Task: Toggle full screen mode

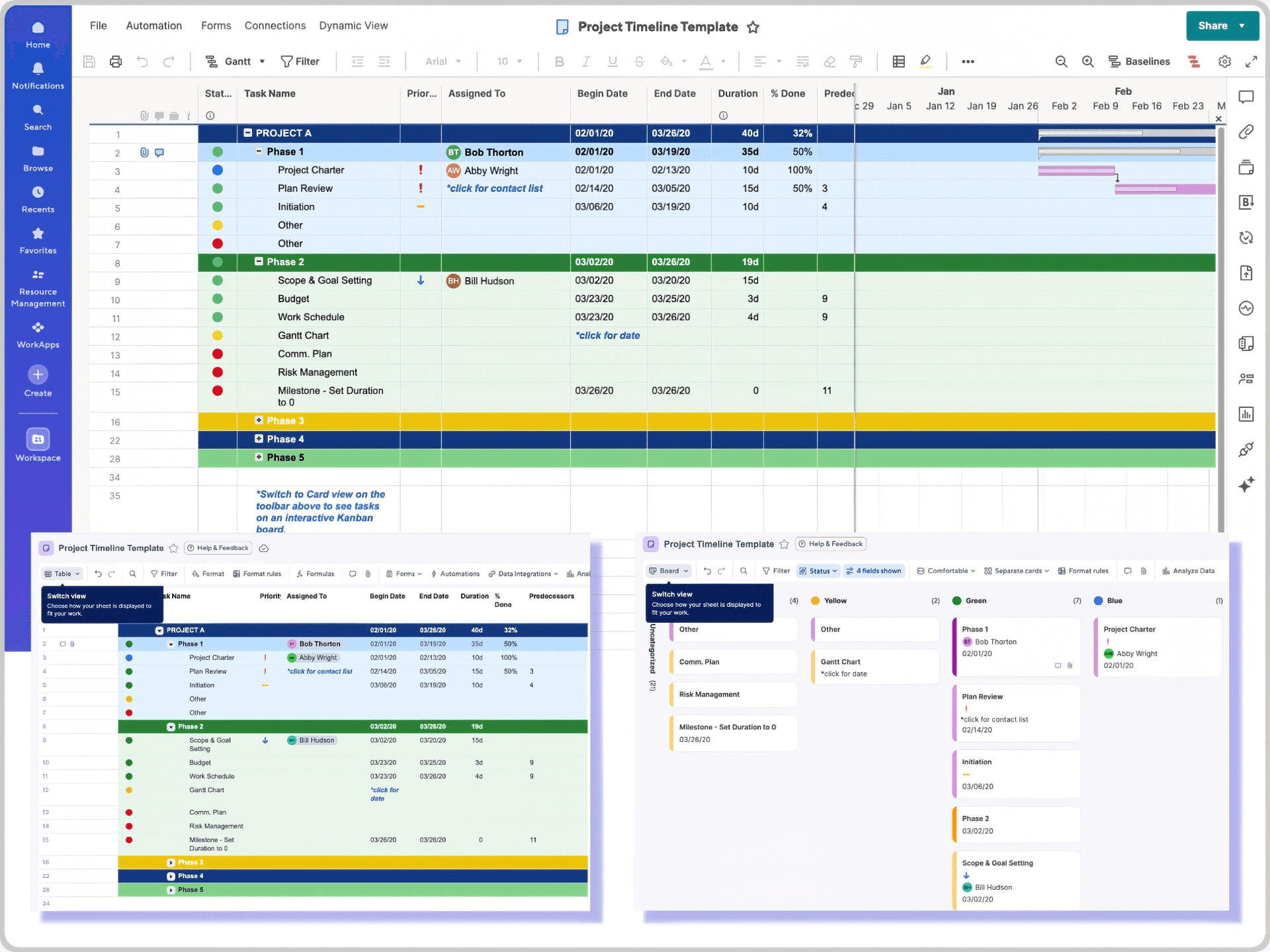Action: (1252, 61)
